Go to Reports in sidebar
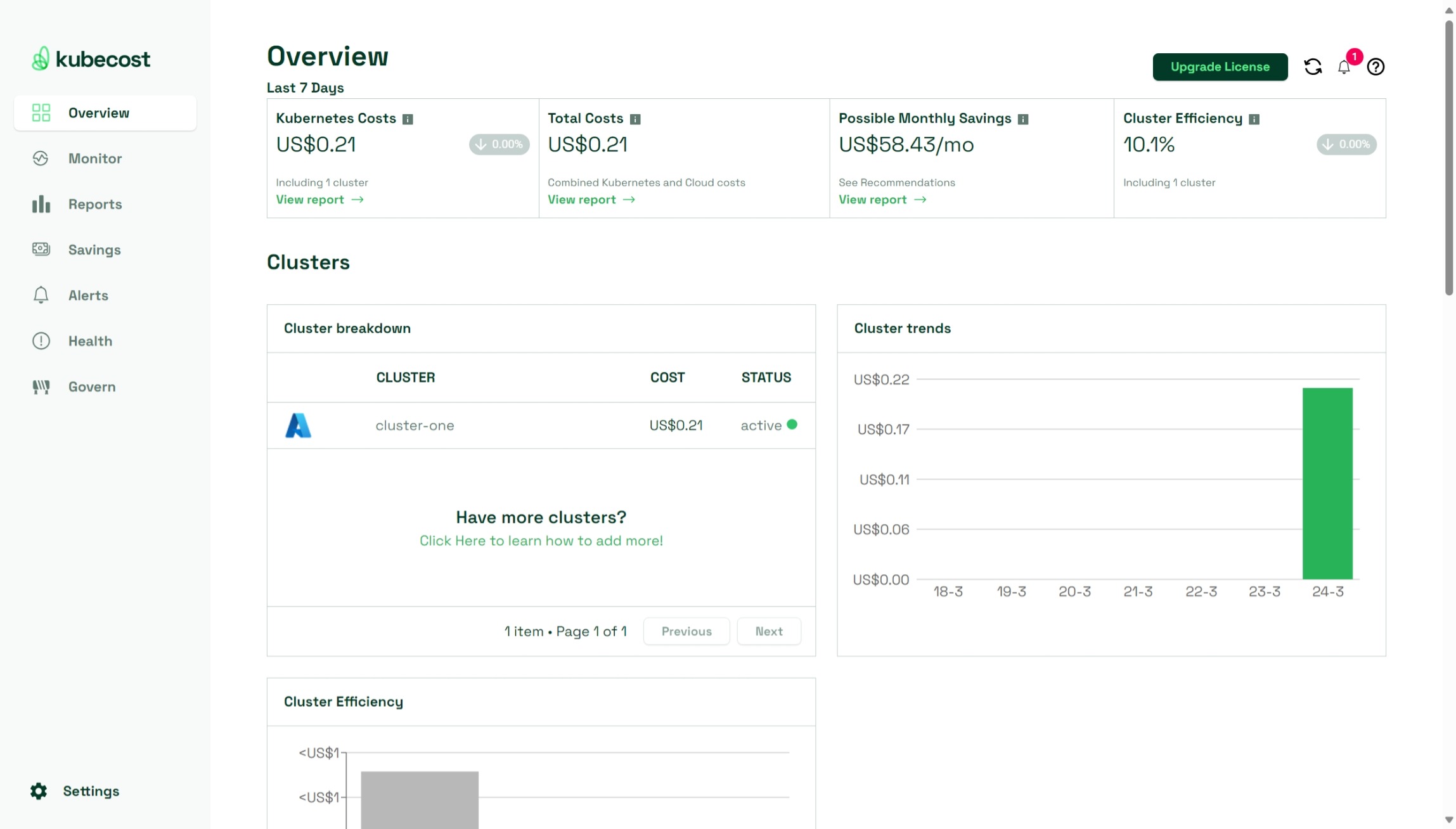 point(95,204)
